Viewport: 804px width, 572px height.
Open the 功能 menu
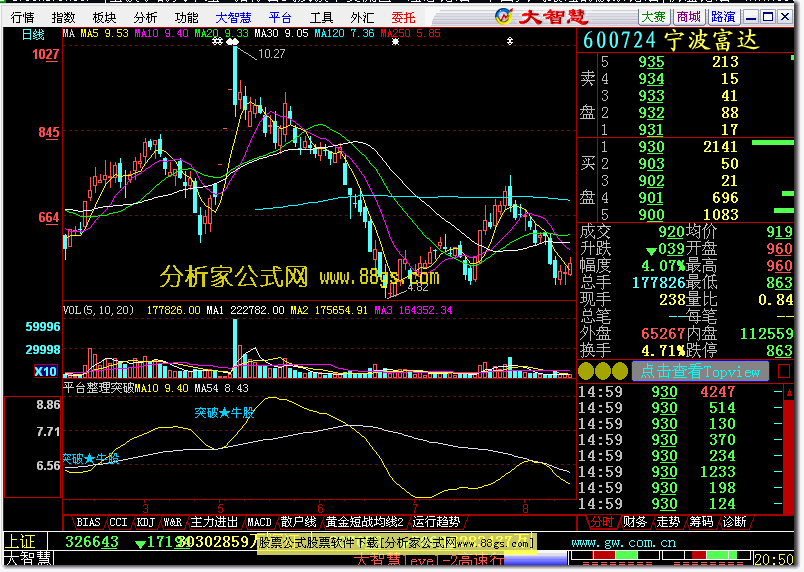point(186,17)
